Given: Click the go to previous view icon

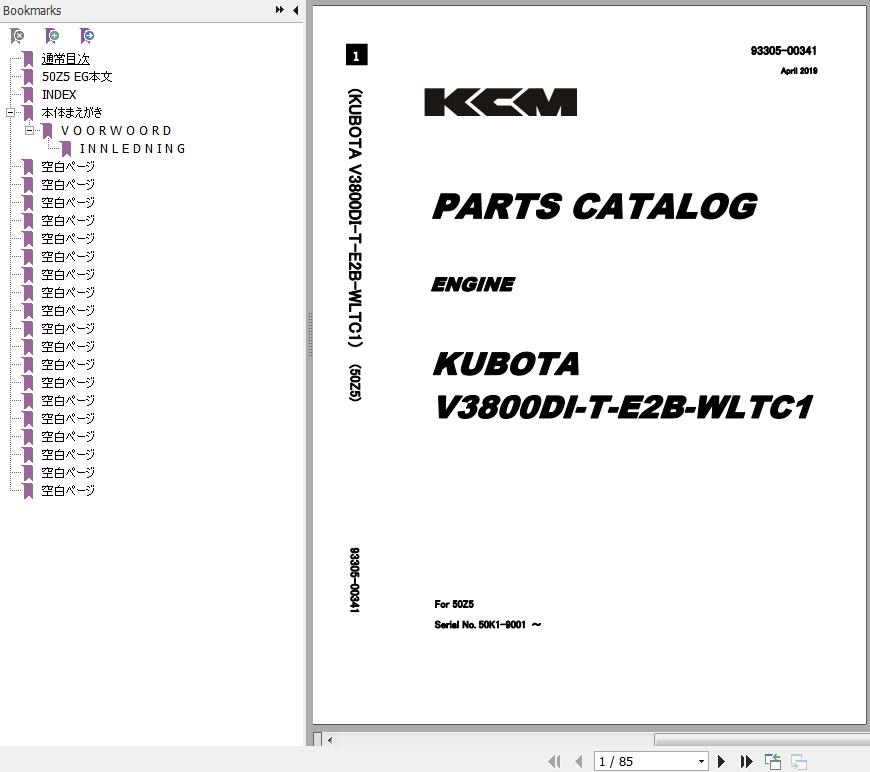Looking at the screenshot, I should (772, 761).
